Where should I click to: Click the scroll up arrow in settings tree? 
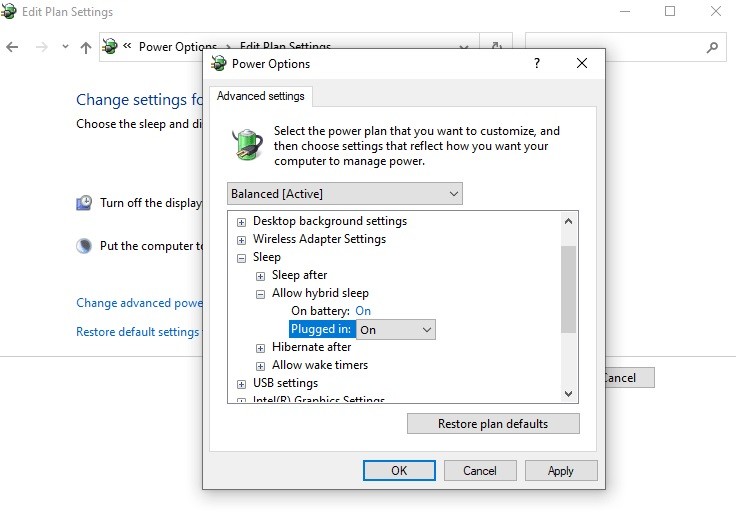click(x=568, y=221)
